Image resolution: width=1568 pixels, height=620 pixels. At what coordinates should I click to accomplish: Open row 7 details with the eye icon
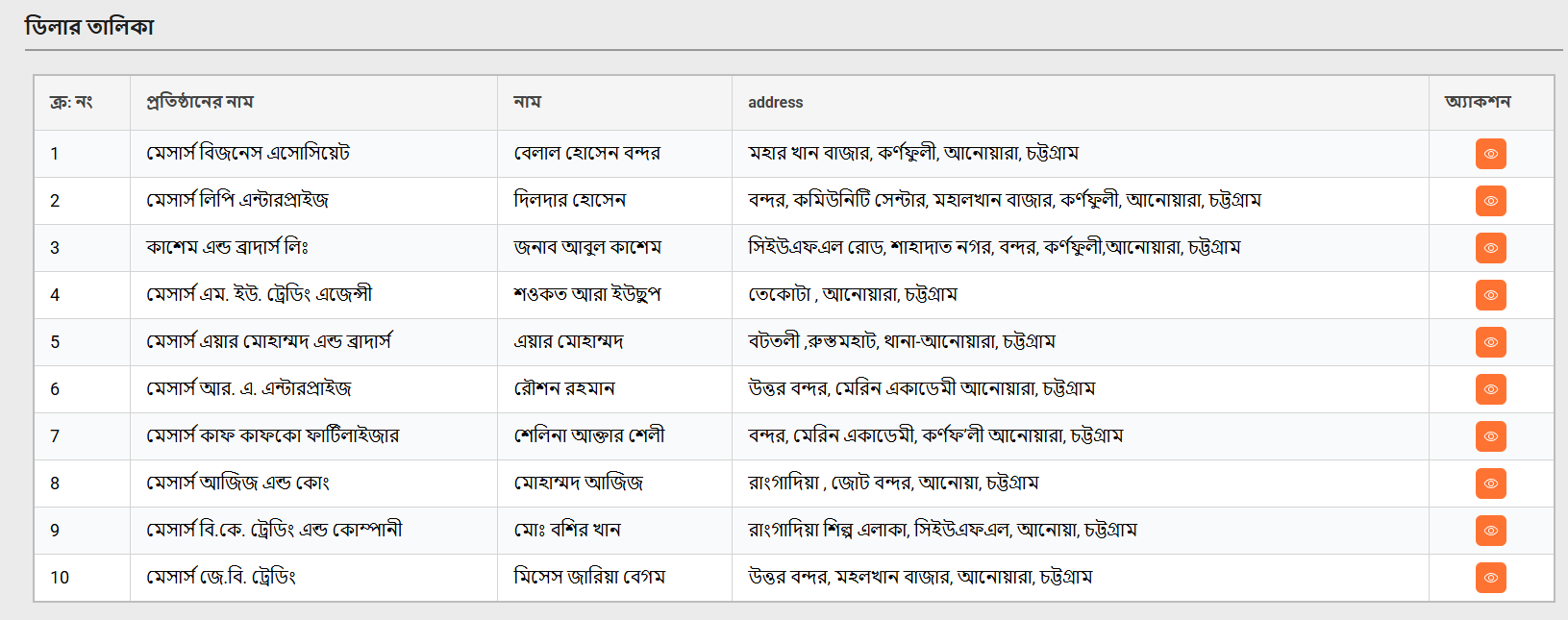click(x=1490, y=436)
